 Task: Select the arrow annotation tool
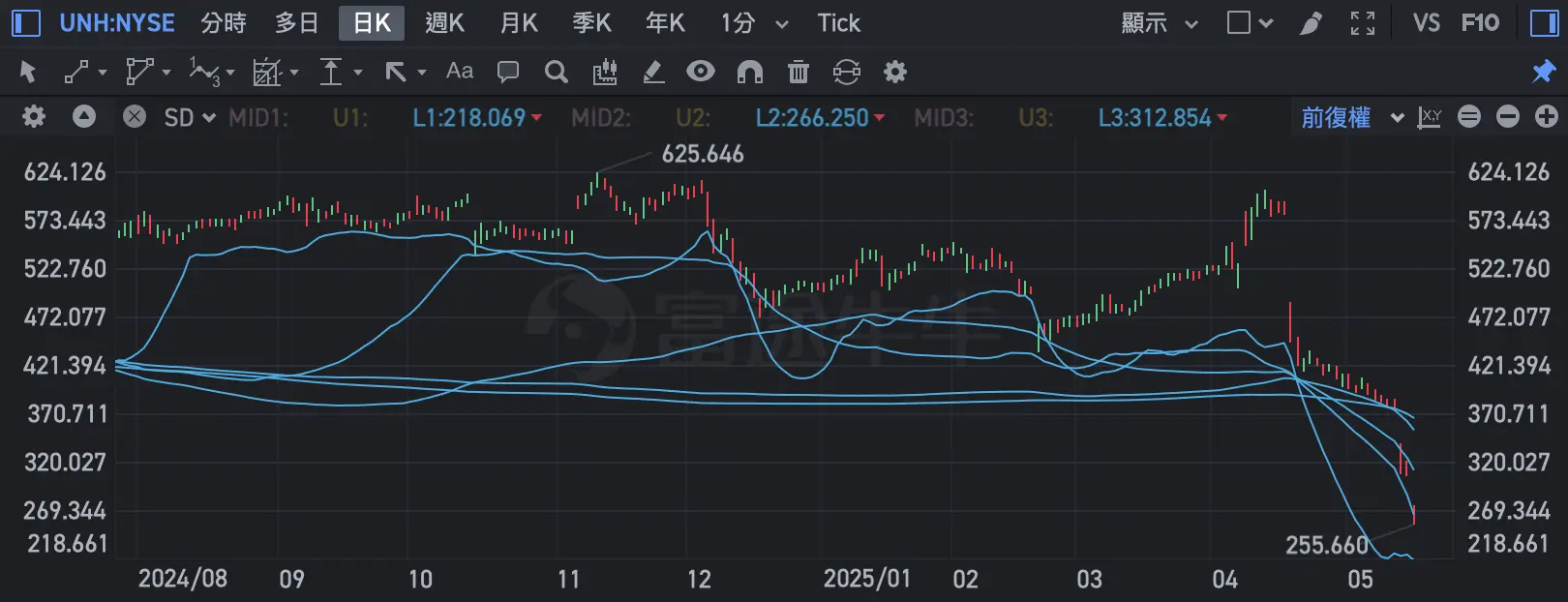(x=395, y=72)
